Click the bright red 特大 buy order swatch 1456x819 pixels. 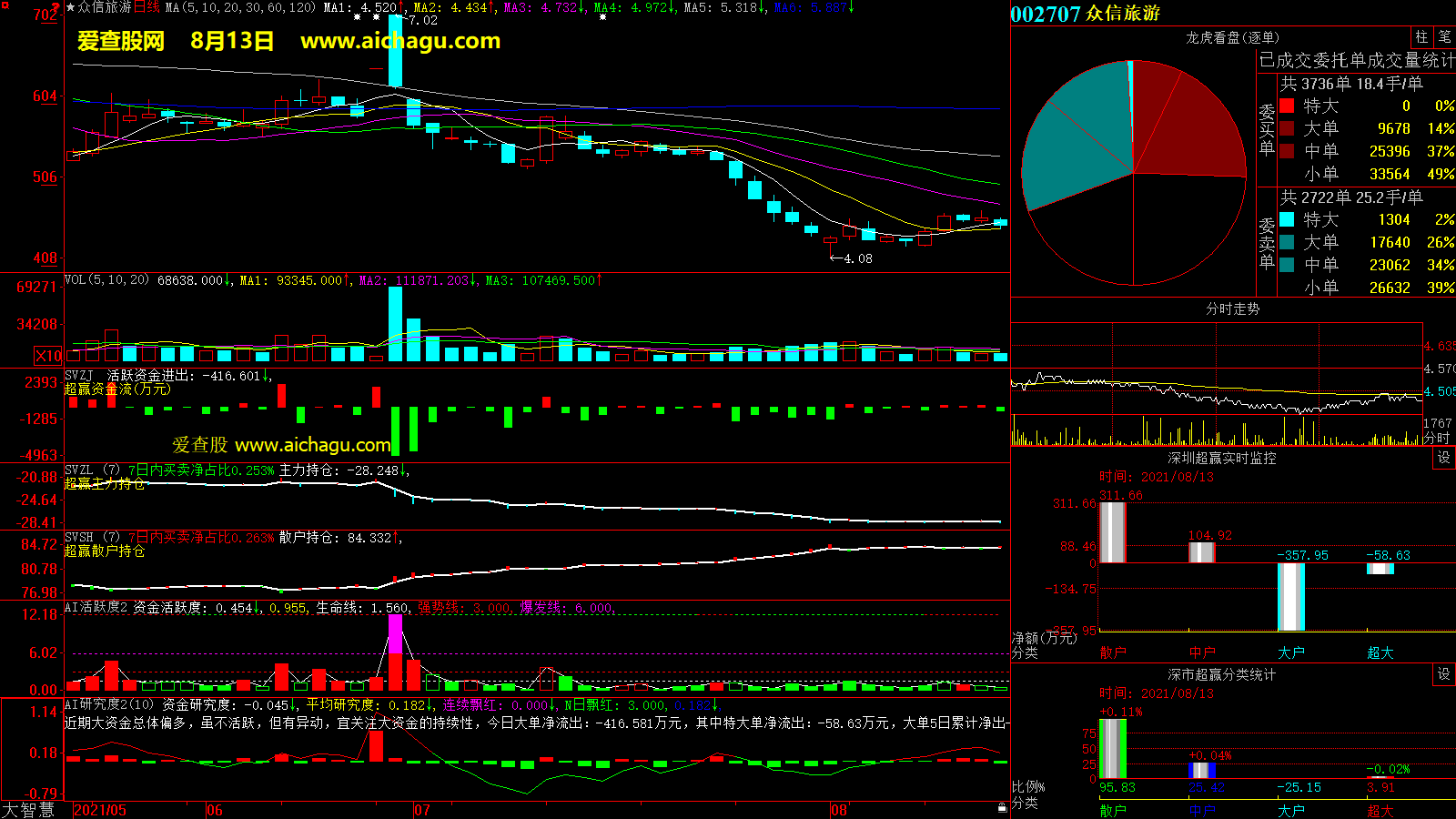1287,106
